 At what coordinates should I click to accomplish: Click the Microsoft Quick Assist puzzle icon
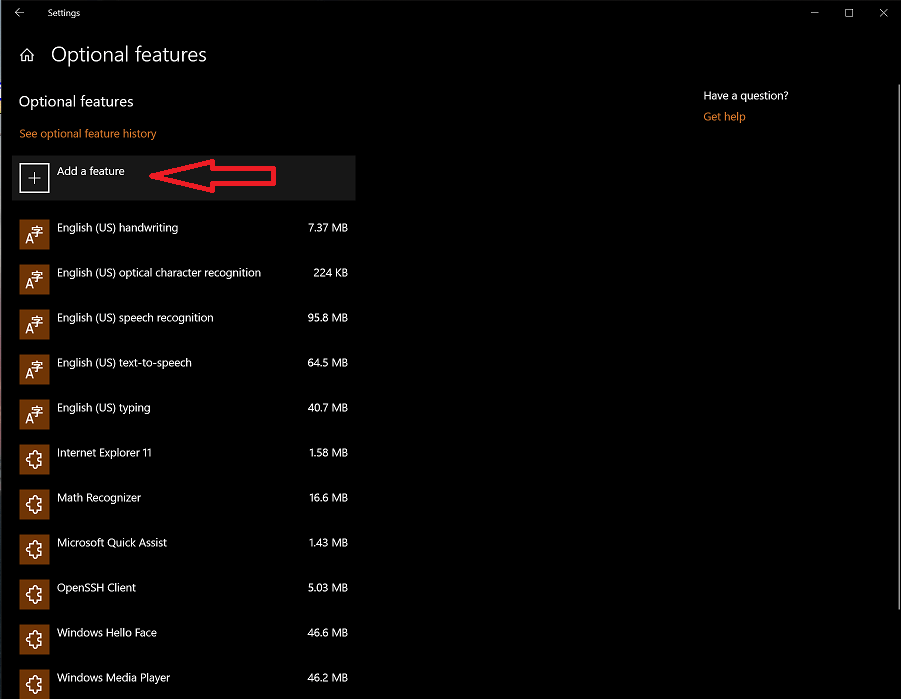[34, 550]
